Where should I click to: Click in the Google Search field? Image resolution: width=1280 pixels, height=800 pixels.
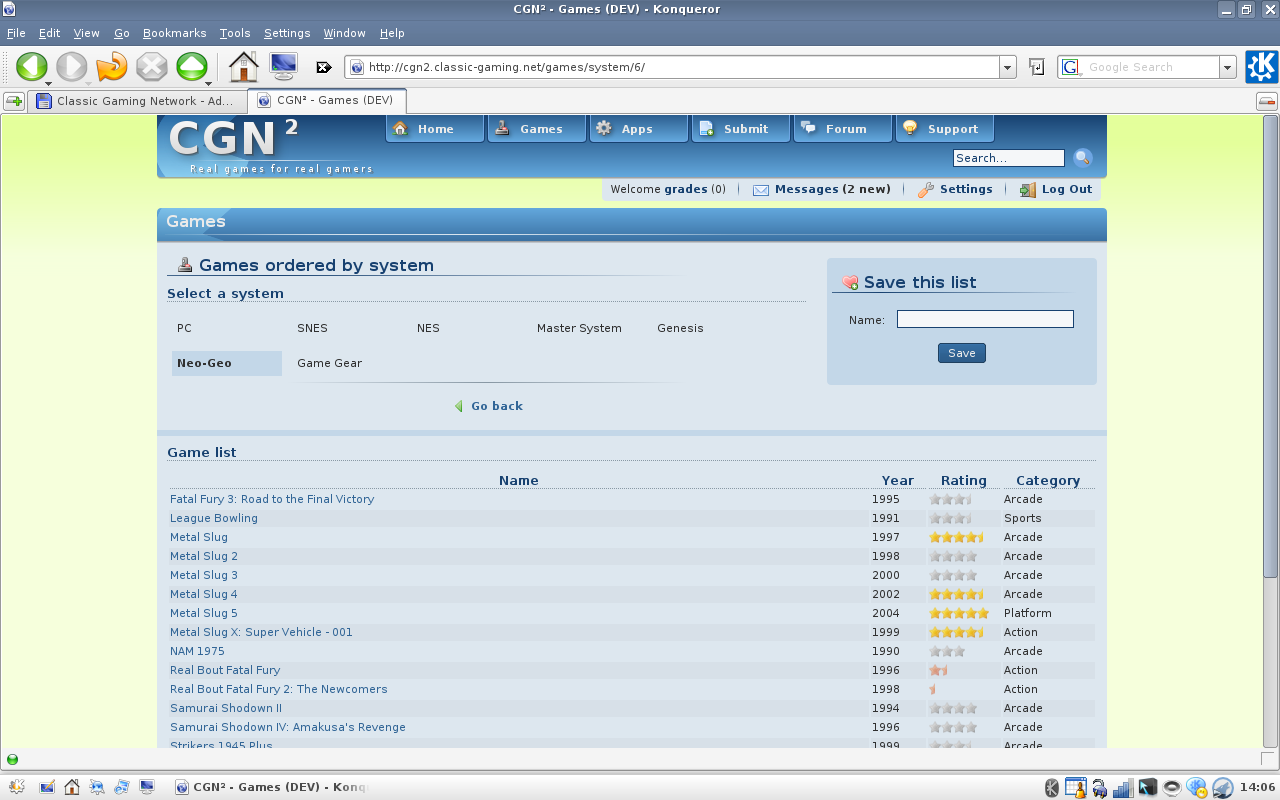point(1148,67)
